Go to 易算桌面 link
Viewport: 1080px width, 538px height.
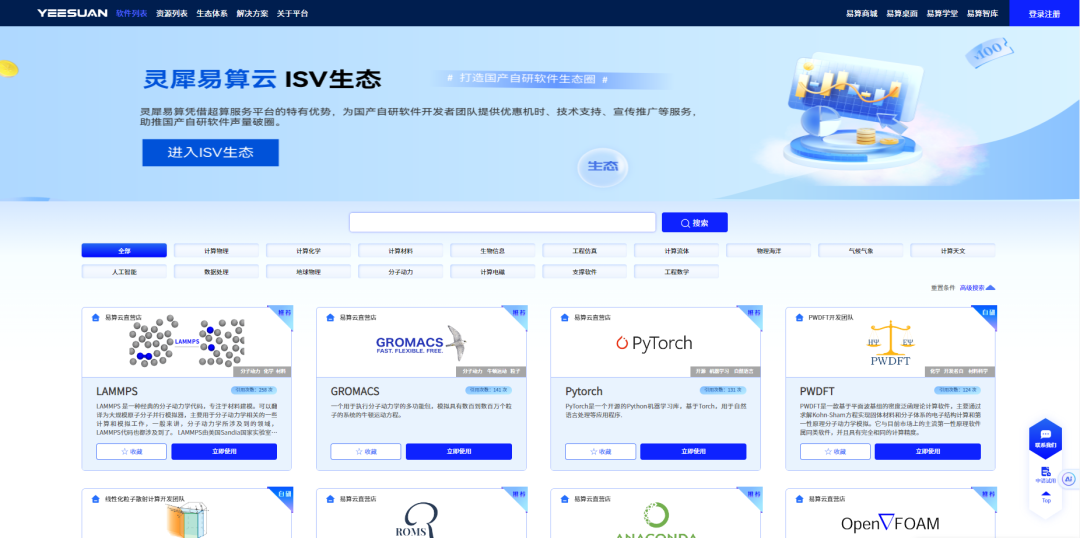click(902, 13)
